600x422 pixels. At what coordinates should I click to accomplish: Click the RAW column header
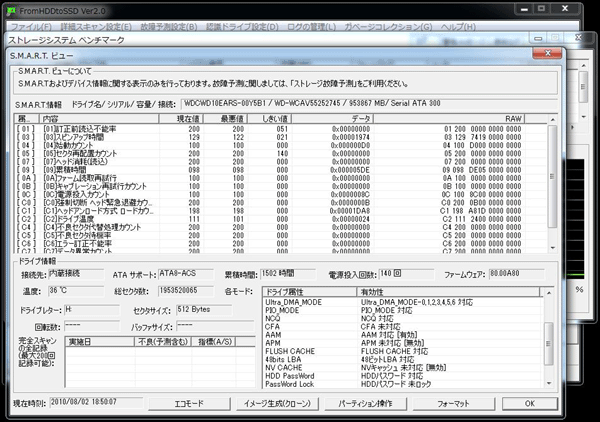tap(449, 119)
